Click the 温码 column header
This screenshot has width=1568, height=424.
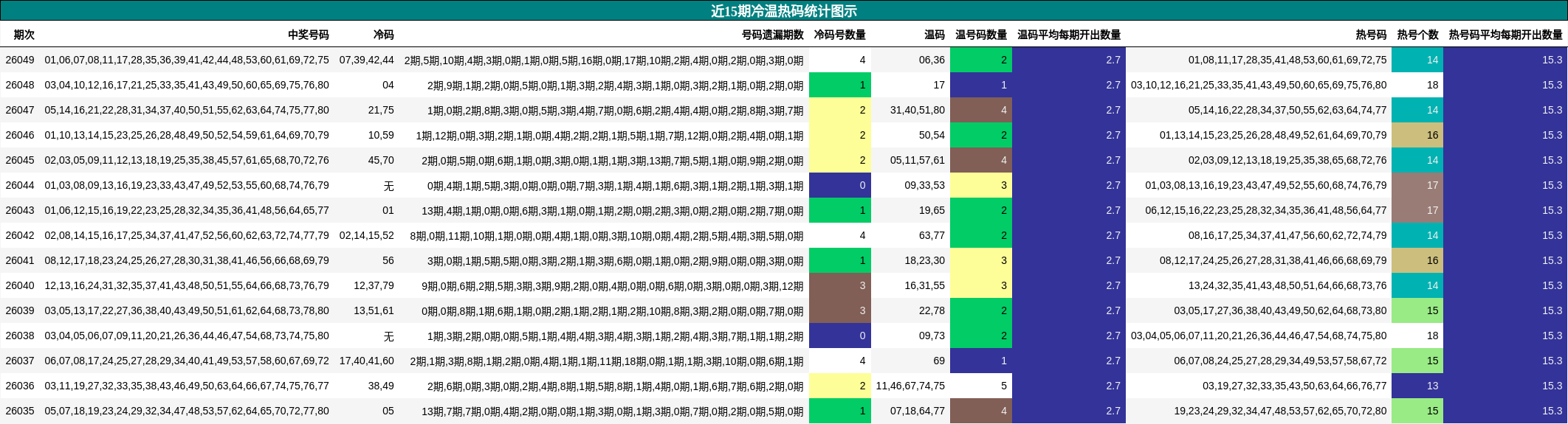(935, 35)
